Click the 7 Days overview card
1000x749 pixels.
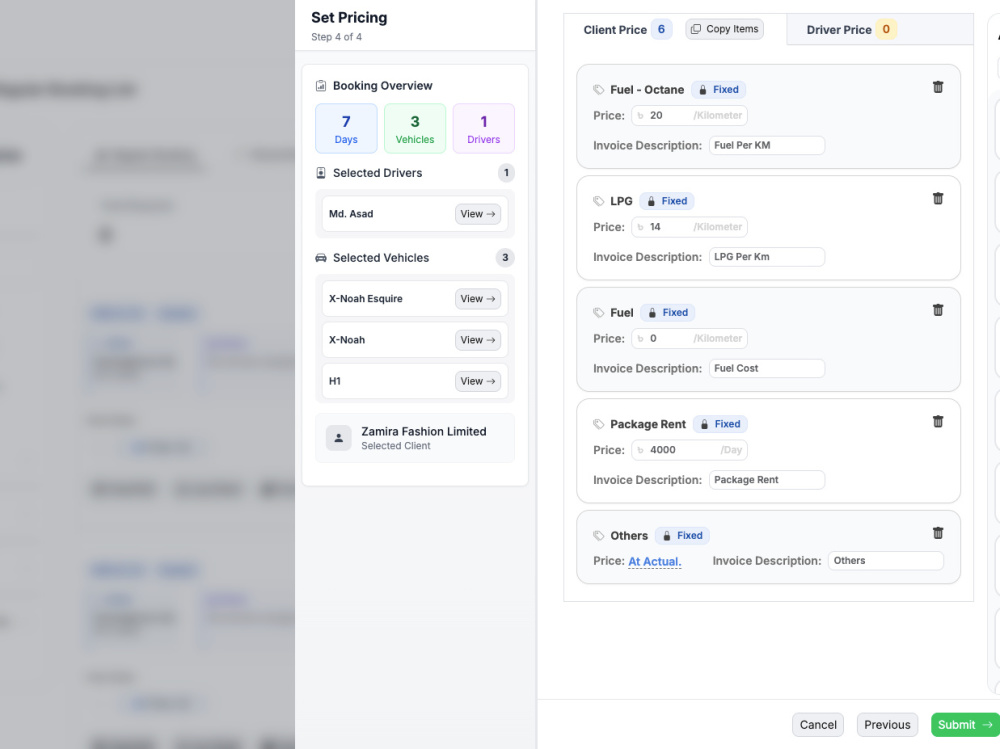pyautogui.click(x=346, y=129)
